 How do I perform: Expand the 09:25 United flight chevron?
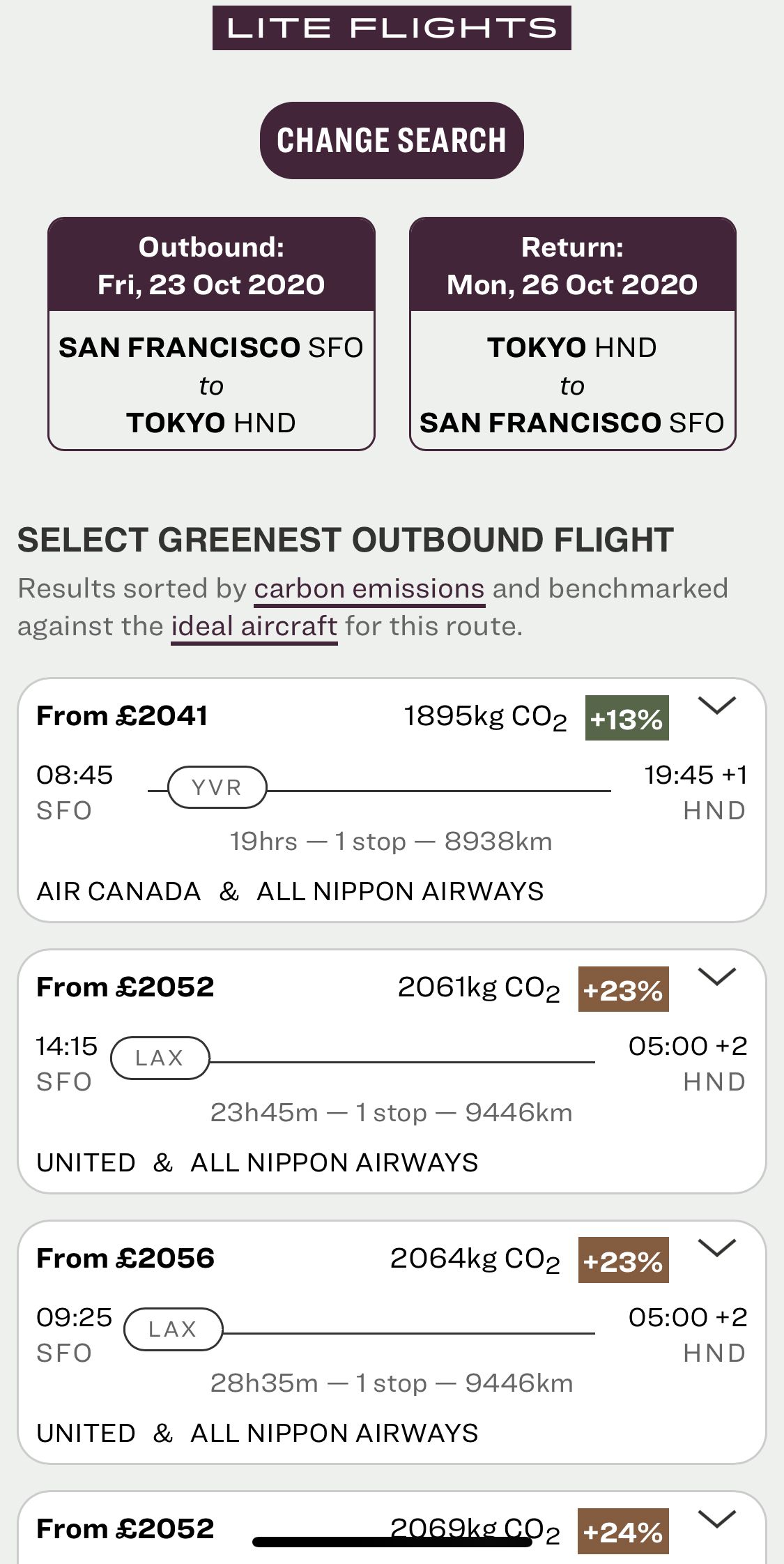point(716,1248)
